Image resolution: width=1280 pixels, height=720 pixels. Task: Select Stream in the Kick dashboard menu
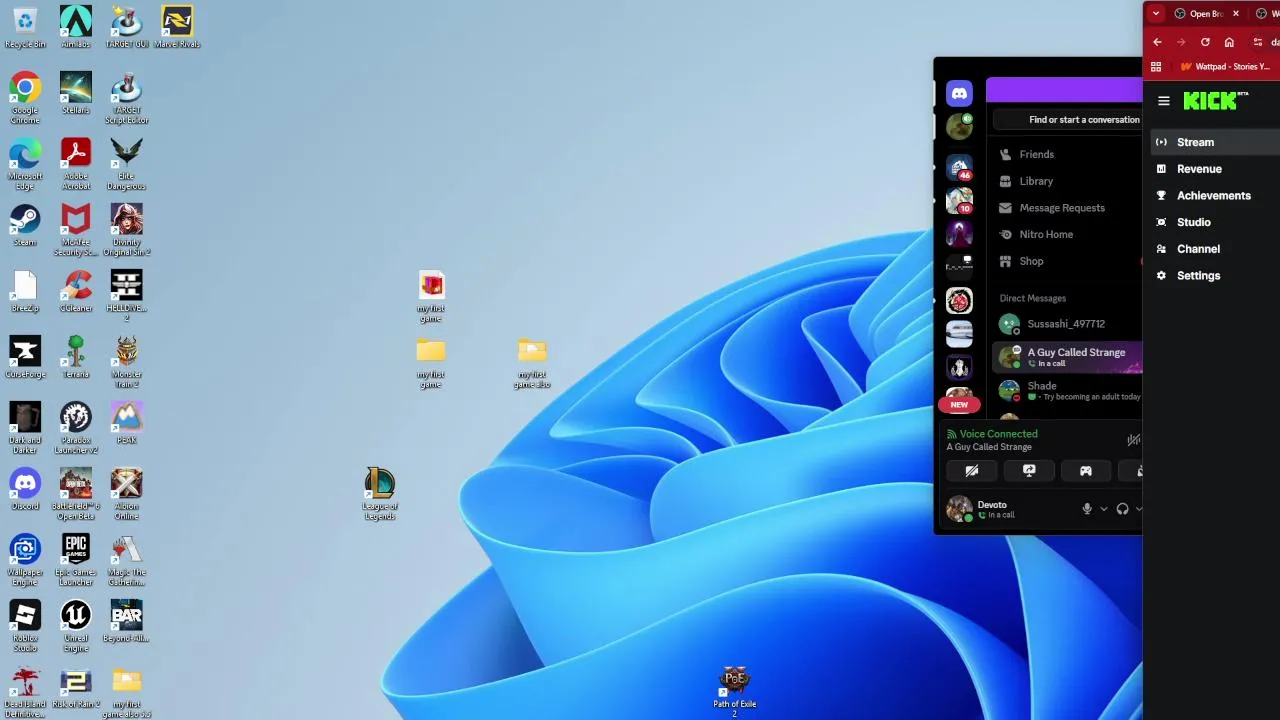coord(1215,142)
